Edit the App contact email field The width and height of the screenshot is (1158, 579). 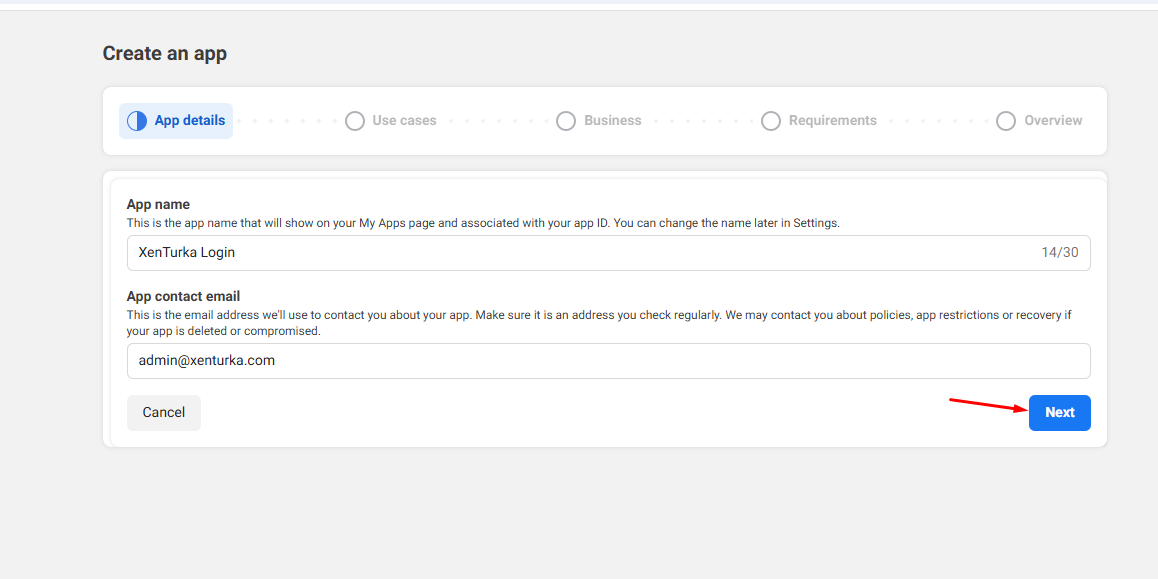[609, 361]
